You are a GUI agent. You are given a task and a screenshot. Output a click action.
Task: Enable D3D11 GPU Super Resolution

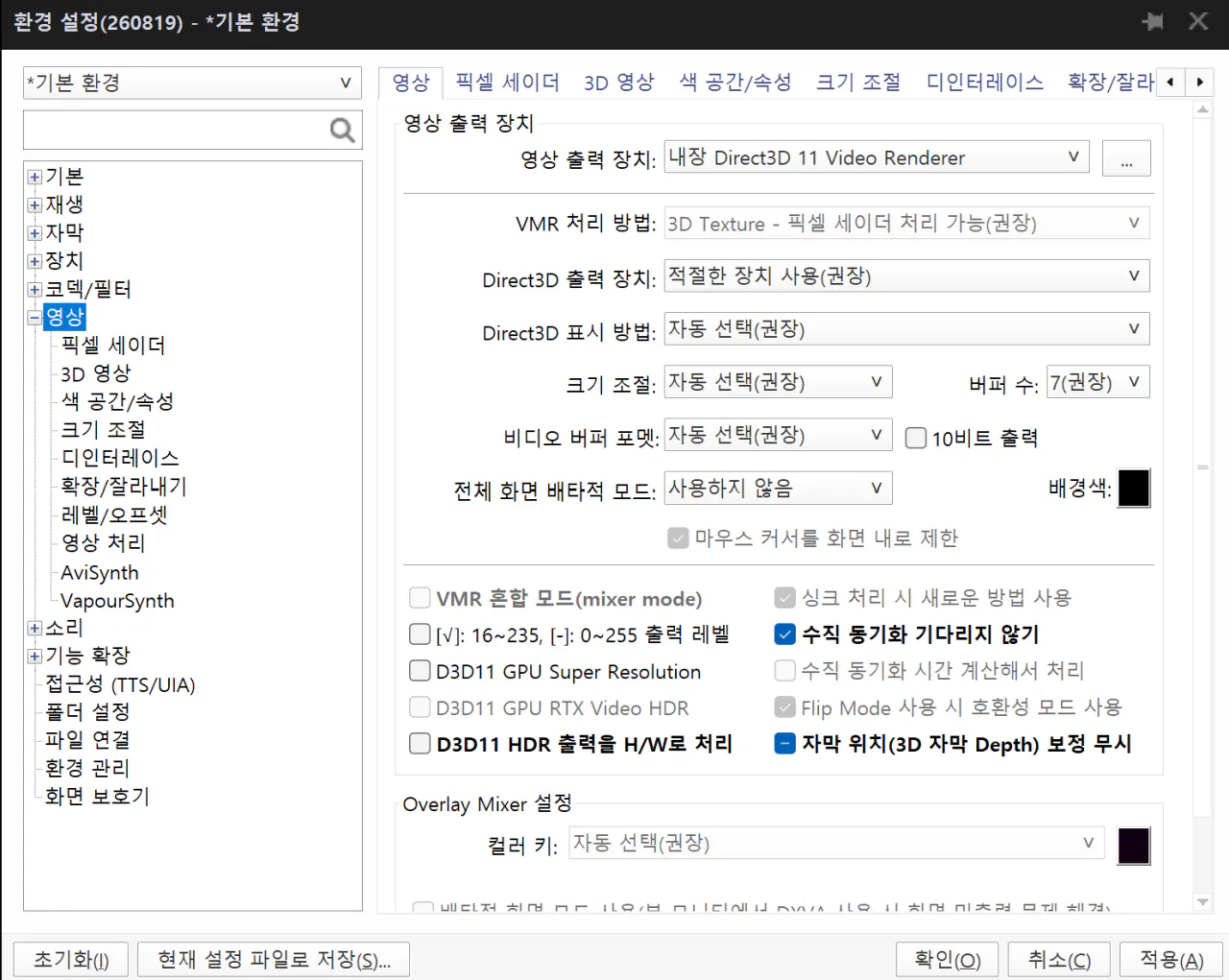pos(420,671)
